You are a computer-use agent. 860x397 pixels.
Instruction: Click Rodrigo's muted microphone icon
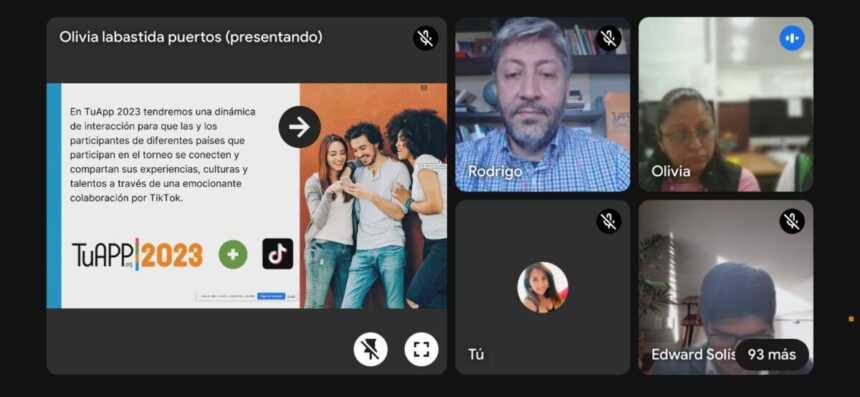[609, 38]
